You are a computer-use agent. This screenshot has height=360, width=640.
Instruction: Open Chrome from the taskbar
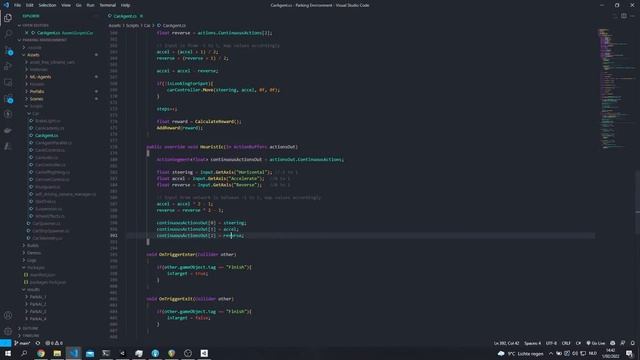click(x=41, y=353)
